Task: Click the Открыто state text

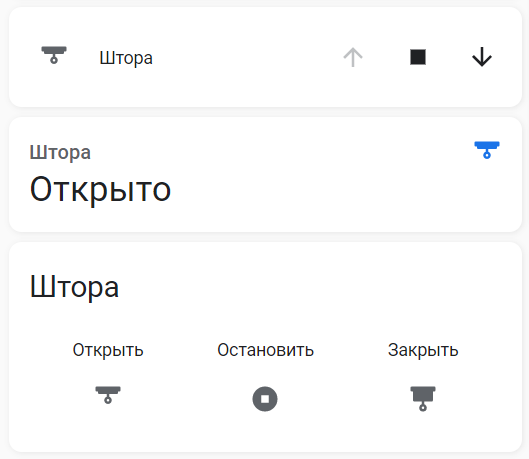Action: pos(100,190)
